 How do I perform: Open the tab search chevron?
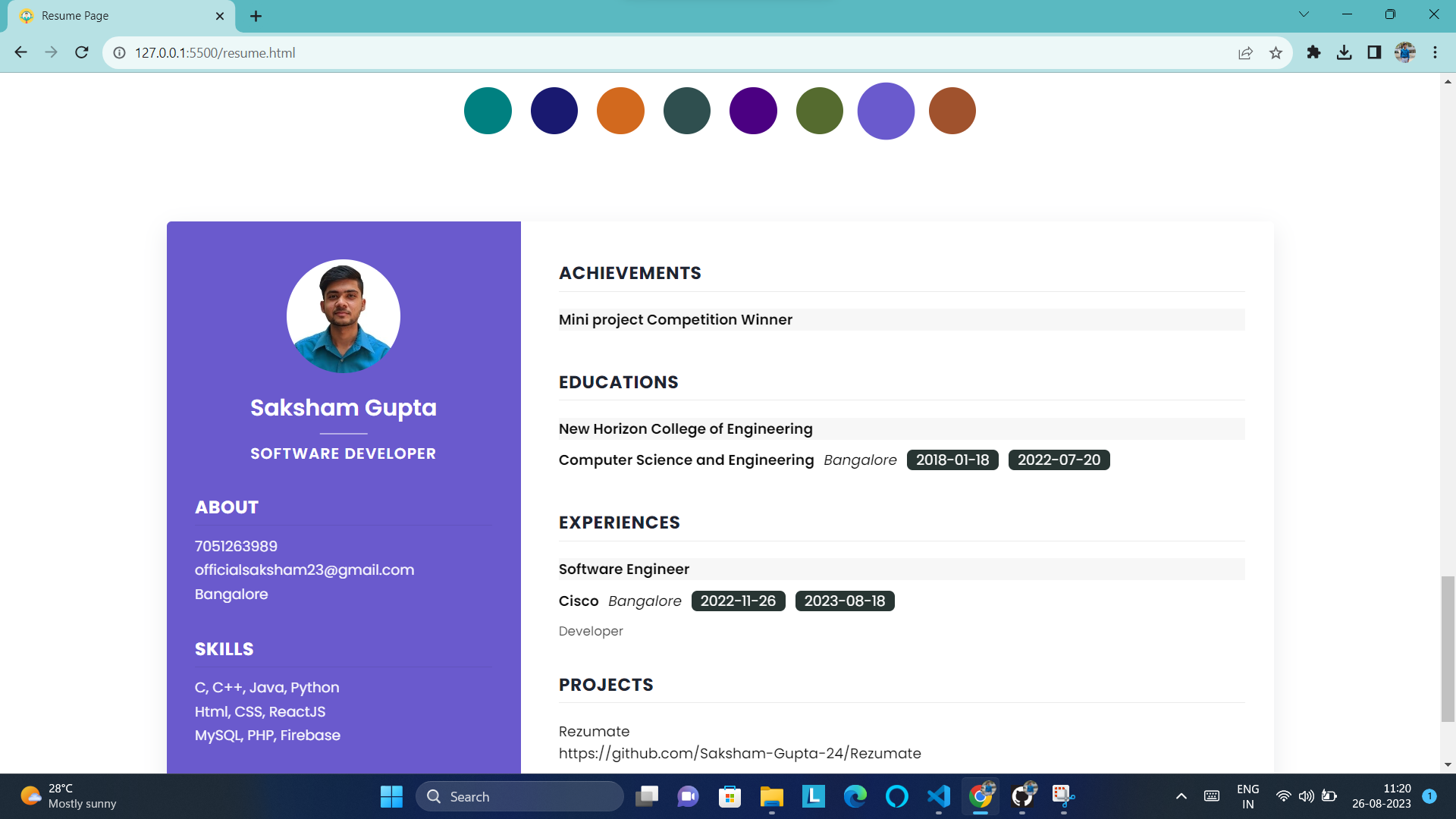point(1304,14)
